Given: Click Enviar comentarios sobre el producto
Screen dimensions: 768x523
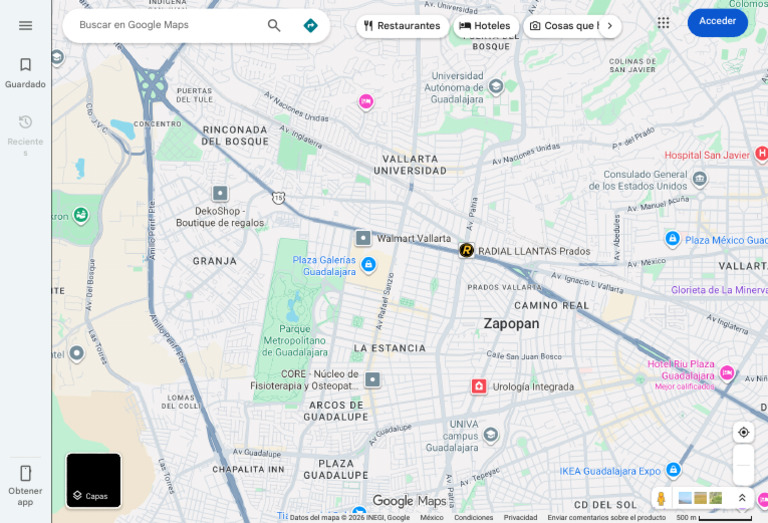Looking at the screenshot, I should pyautogui.click(x=606, y=518).
